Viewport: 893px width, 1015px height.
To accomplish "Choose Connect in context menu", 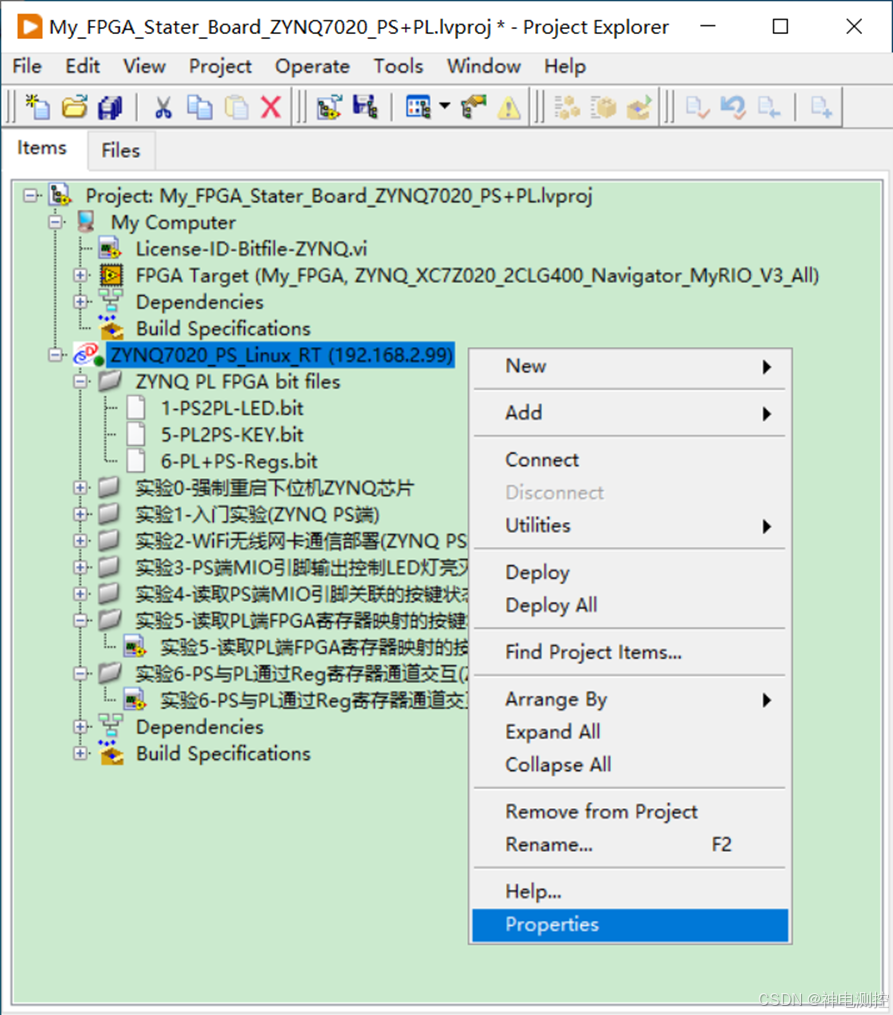I will (x=630, y=460).
